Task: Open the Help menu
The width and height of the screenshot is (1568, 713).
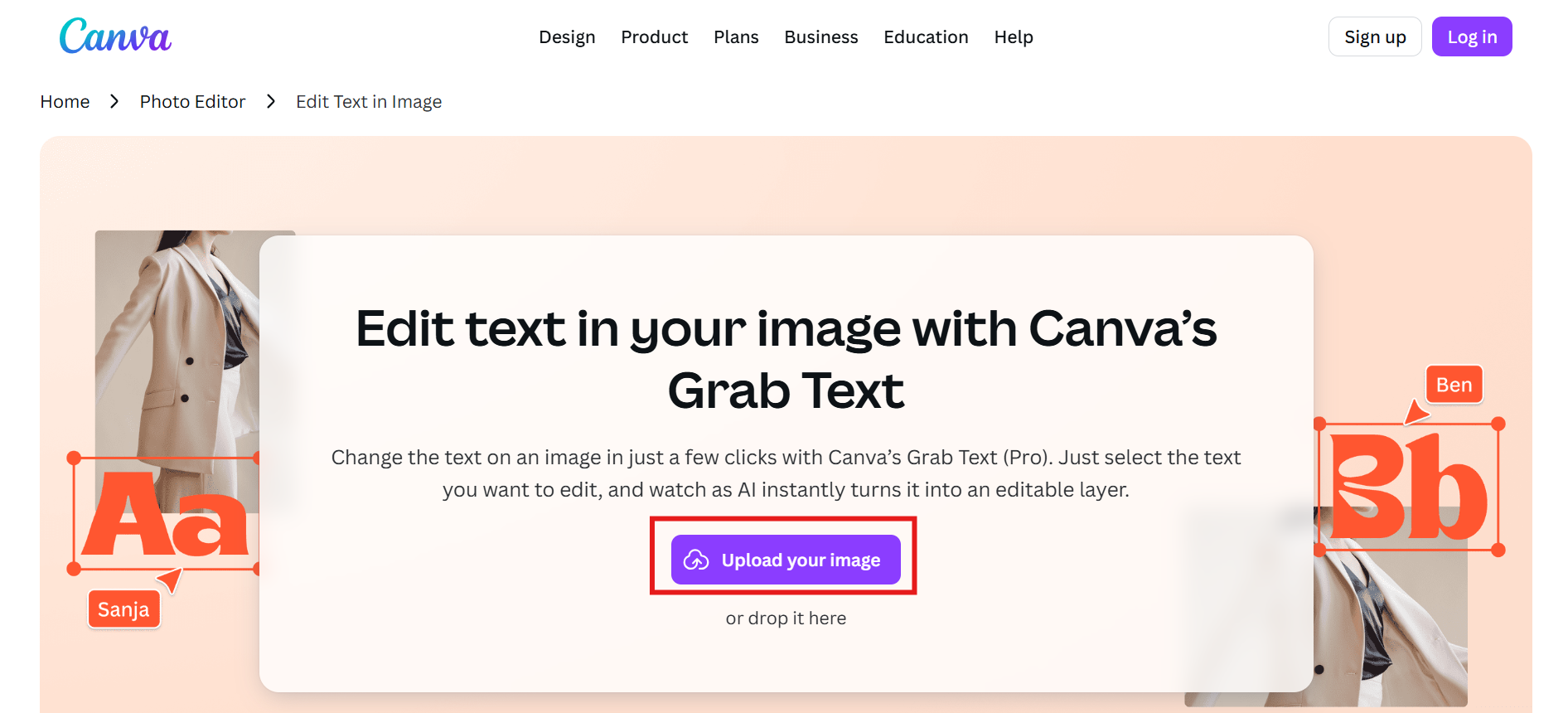Action: 1014,36
